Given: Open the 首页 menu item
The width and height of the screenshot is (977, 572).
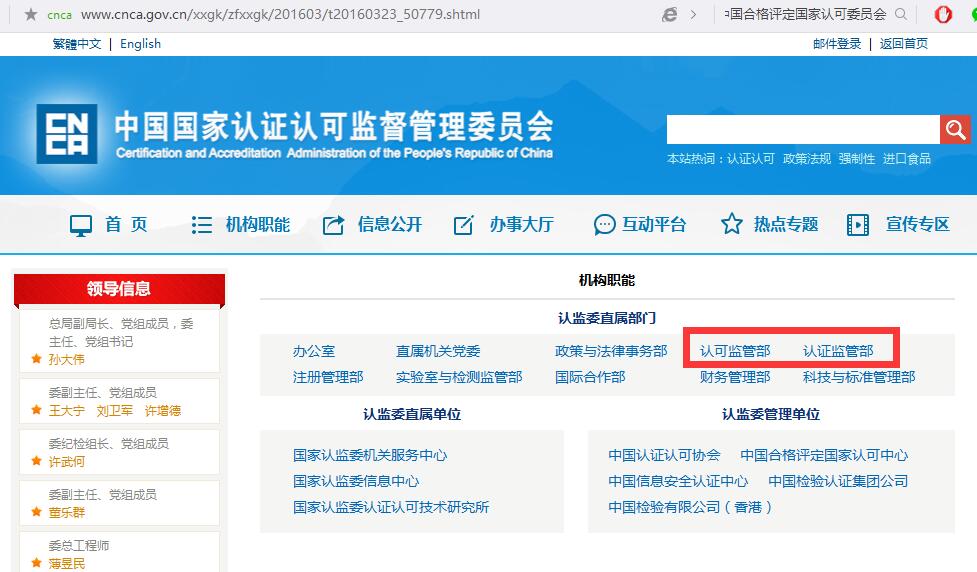Looking at the screenshot, I should coord(126,224).
